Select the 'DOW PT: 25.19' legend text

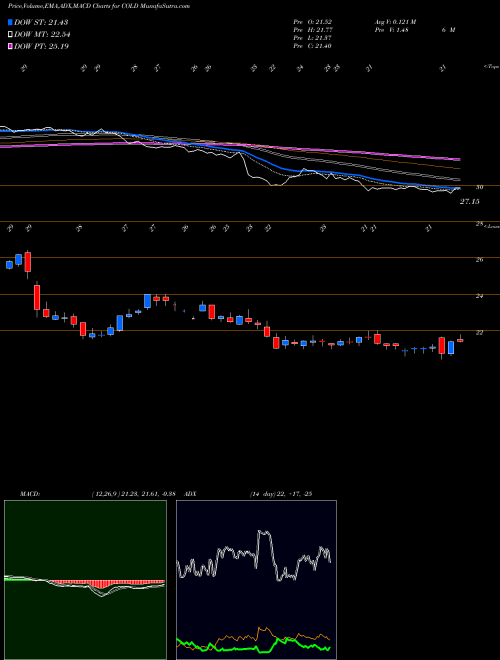pyautogui.click(x=41, y=46)
